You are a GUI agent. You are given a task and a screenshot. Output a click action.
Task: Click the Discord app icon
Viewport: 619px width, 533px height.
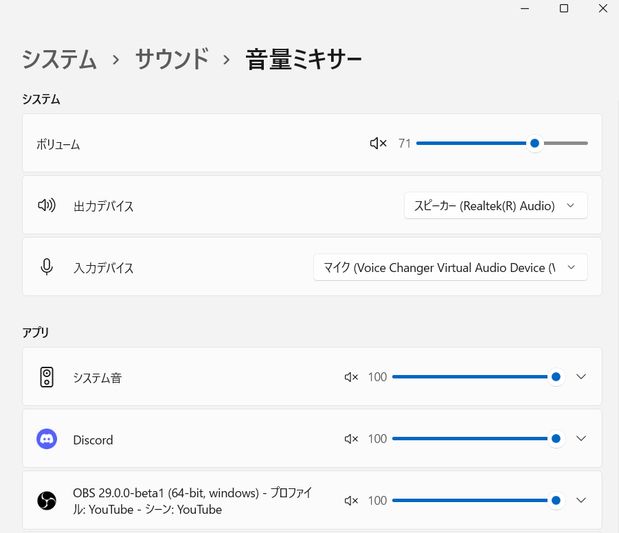[x=47, y=439]
